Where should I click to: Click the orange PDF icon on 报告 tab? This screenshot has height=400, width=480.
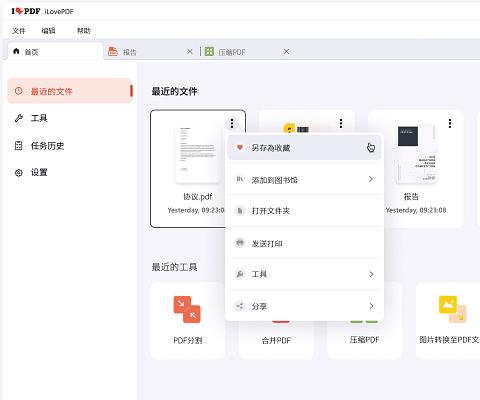tap(113, 51)
